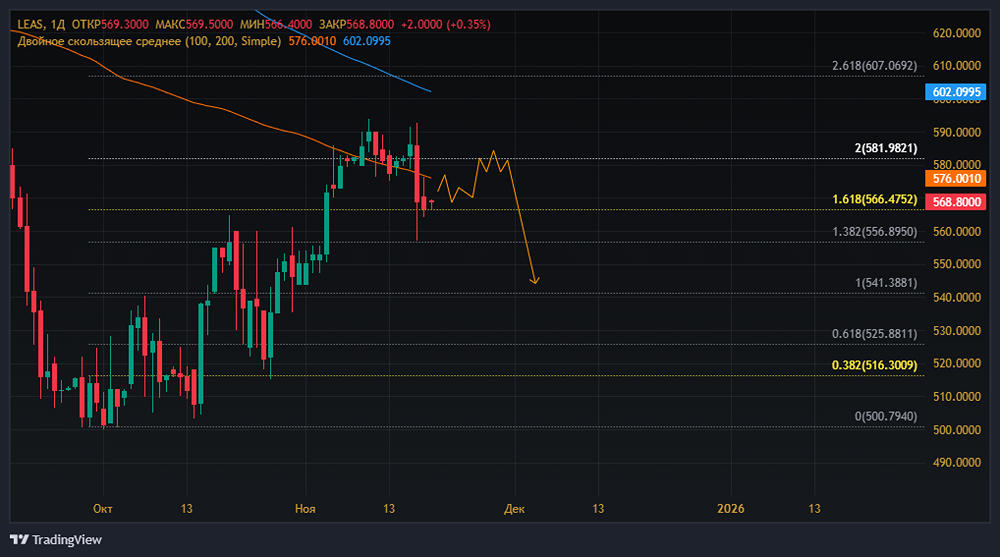Click the ЗАКР 568.8000 close value
This screenshot has width=1000, height=557.
[x=357, y=24]
